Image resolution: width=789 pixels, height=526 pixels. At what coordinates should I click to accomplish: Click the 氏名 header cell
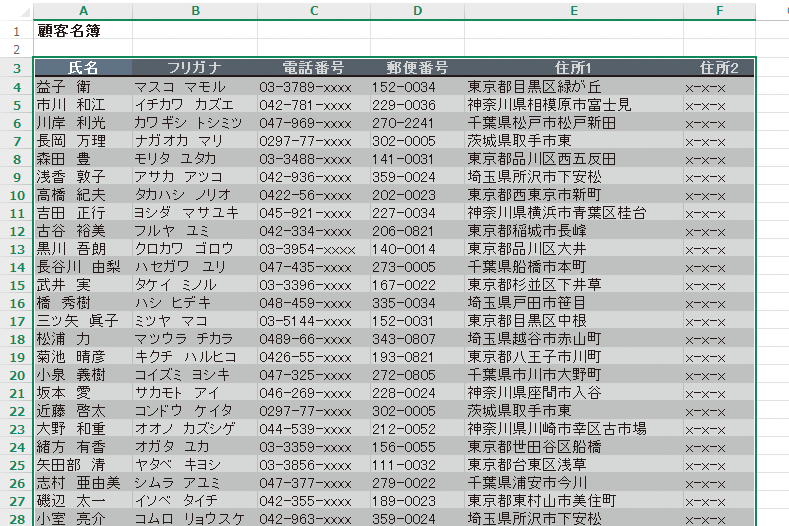coord(83,67)
